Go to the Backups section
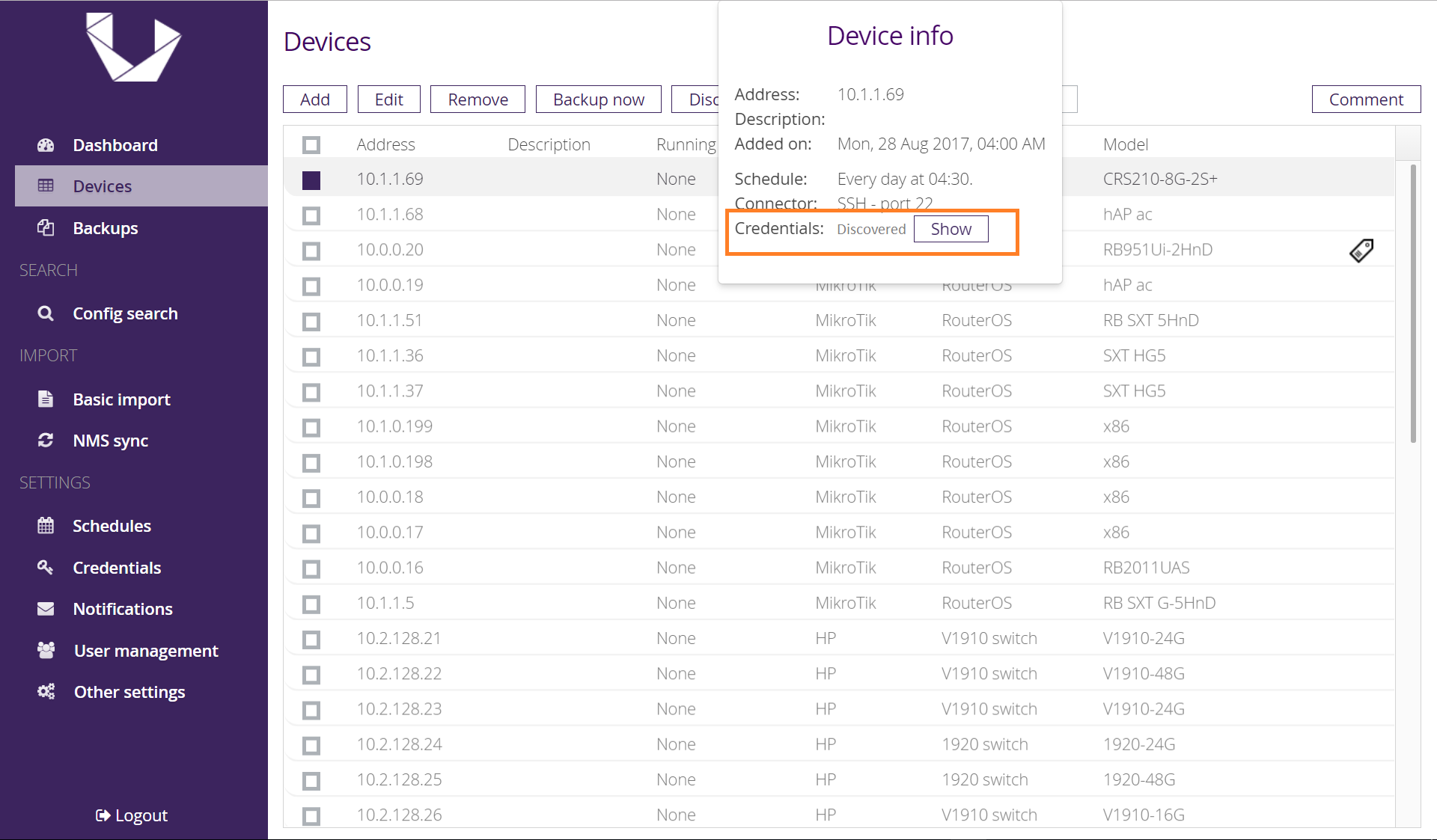The height and width of the screenshot is (840, 1437). [141, 227]
